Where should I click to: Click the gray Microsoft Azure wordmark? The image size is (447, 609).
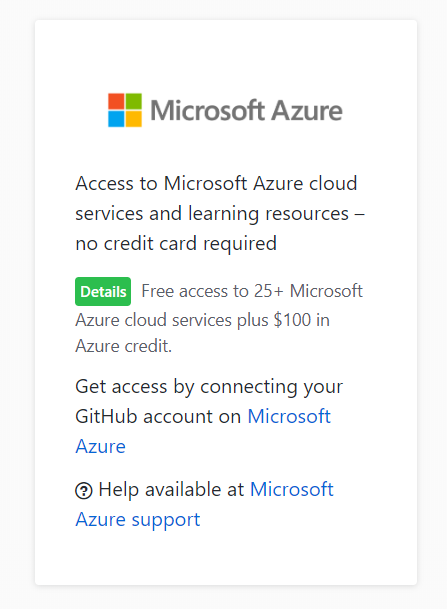pos(246,110)
